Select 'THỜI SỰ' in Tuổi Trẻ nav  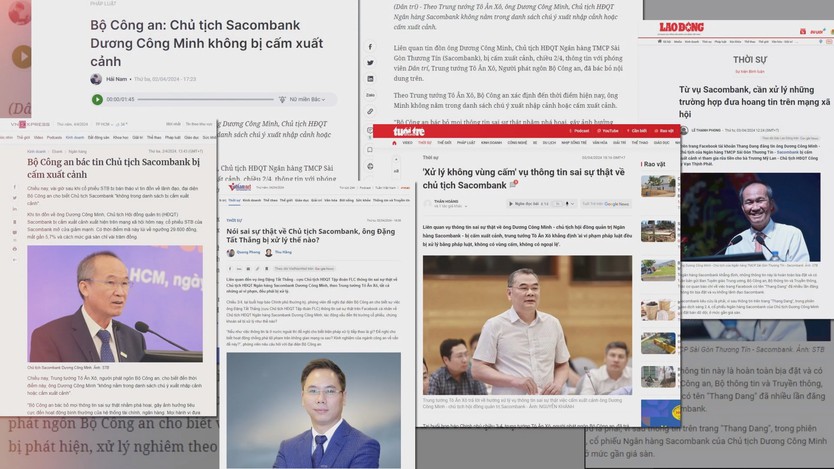[424, 143]
